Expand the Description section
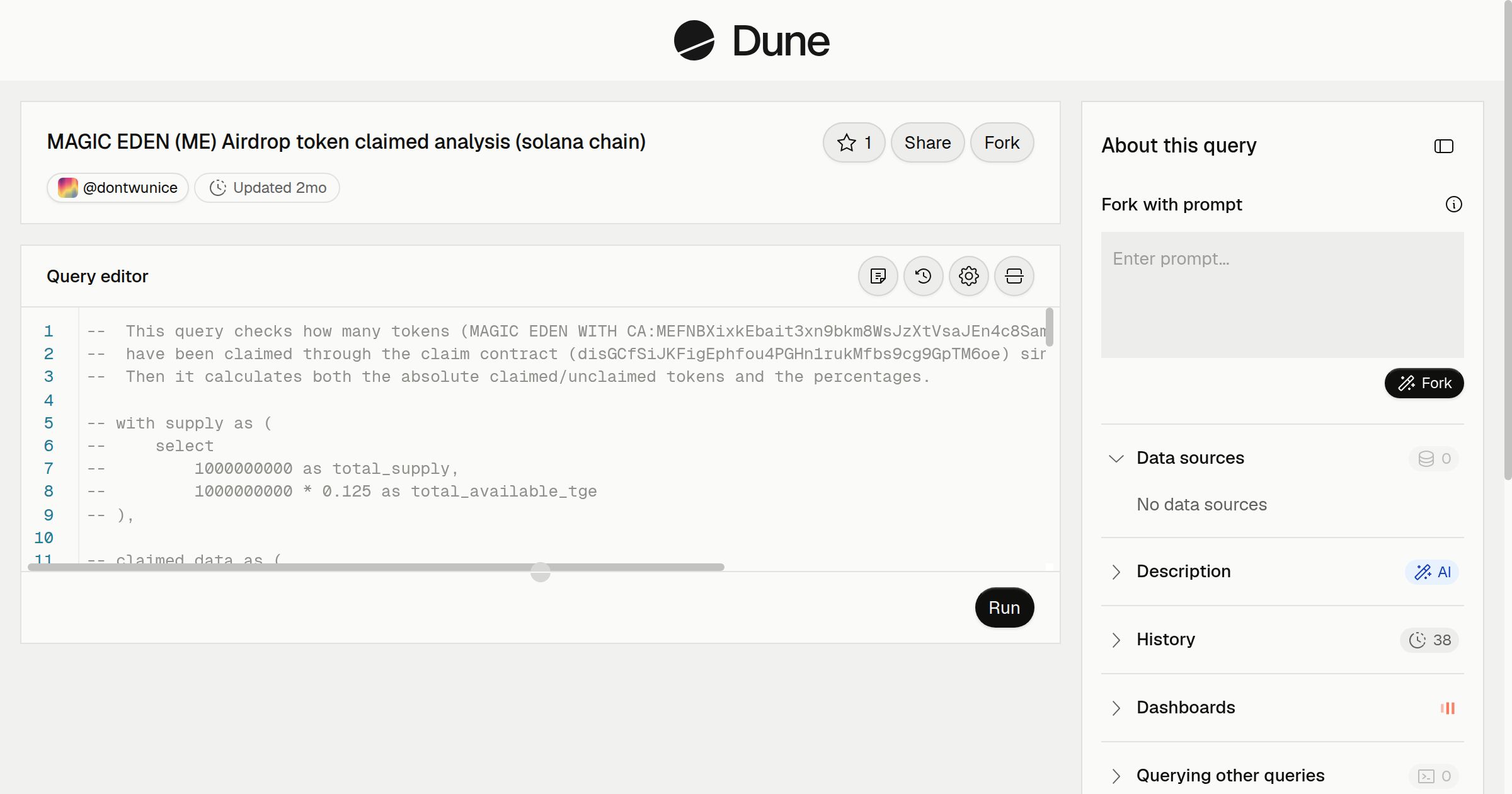Screen dimensions: 1512x794 coord(1116,572)
